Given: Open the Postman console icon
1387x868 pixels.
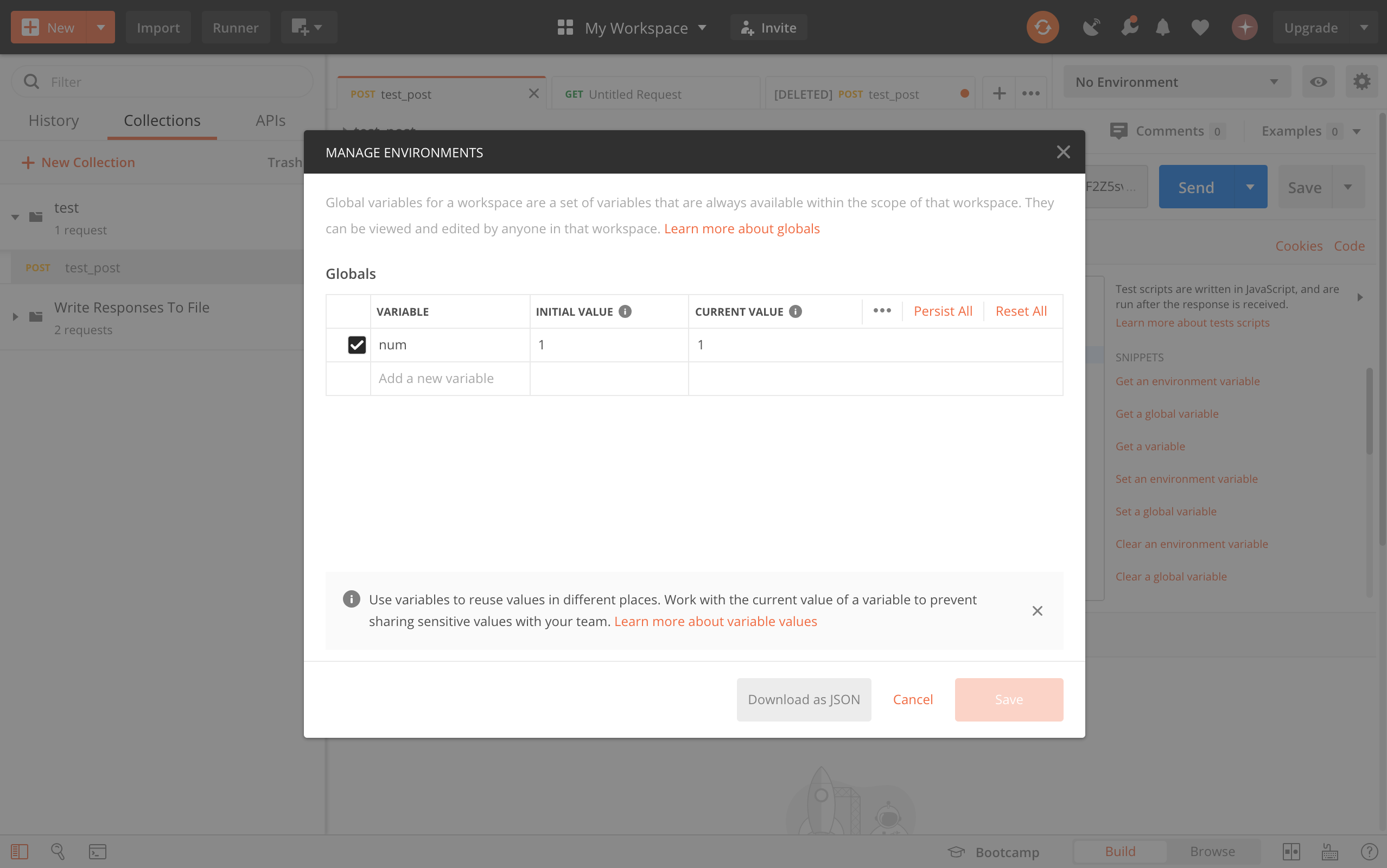Looking at the screenshot, I should (97, 851).
